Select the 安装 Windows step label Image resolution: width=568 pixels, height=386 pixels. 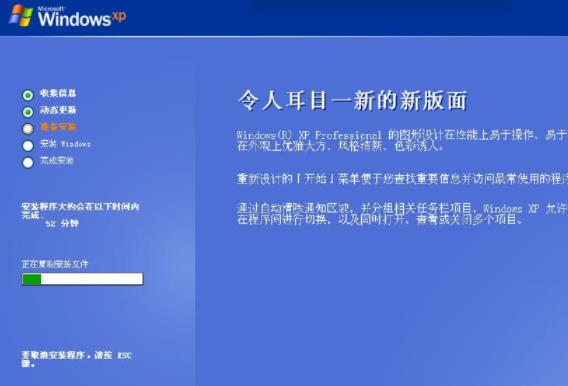point(65,144)
